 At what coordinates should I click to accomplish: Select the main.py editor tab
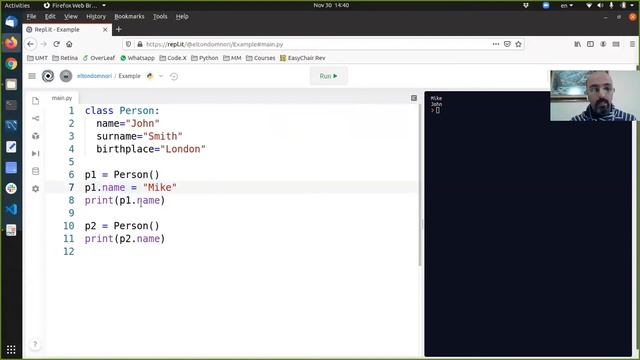(x=62, y=98)
